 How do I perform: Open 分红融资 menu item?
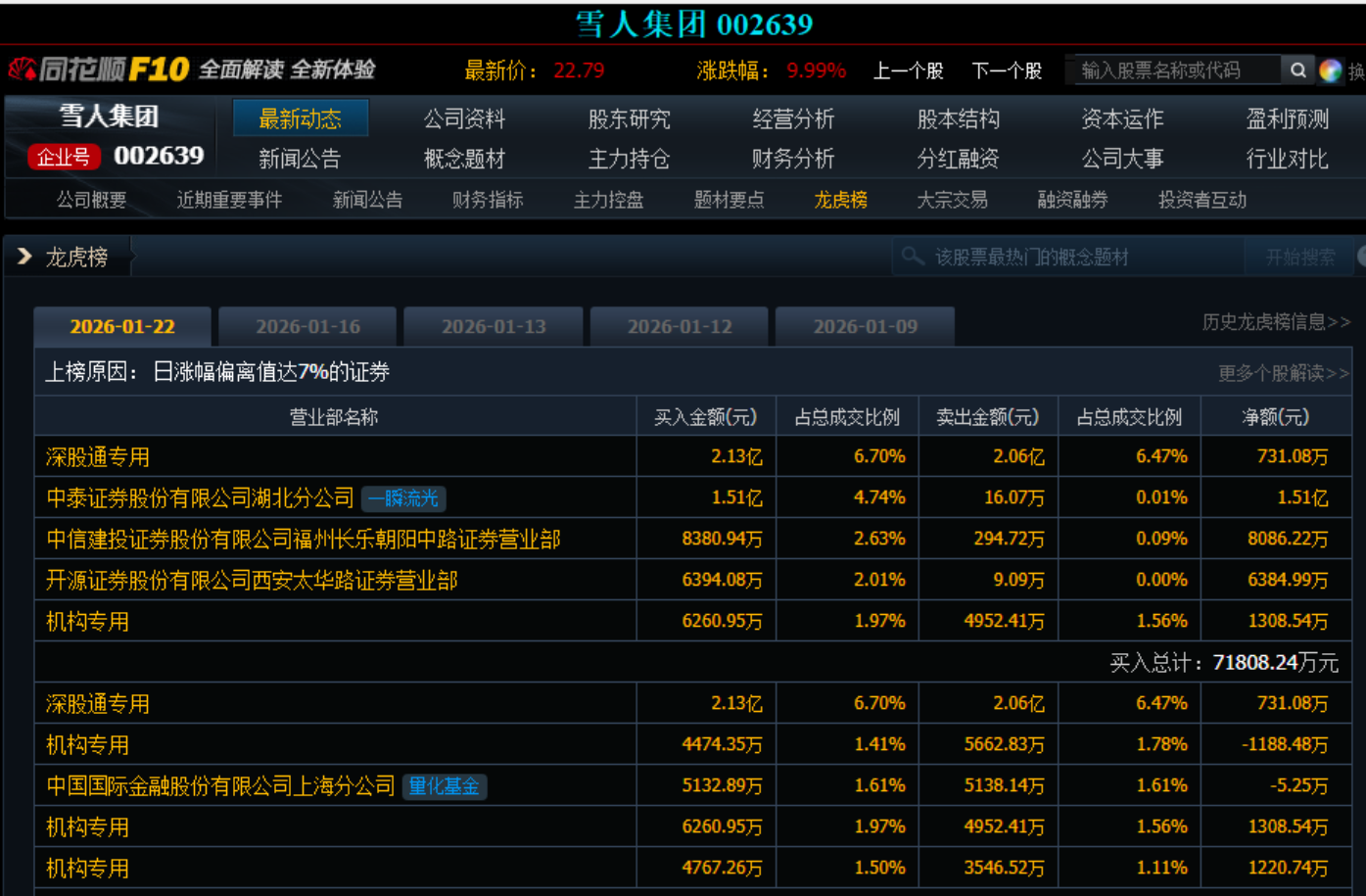(x=958, y=159)
